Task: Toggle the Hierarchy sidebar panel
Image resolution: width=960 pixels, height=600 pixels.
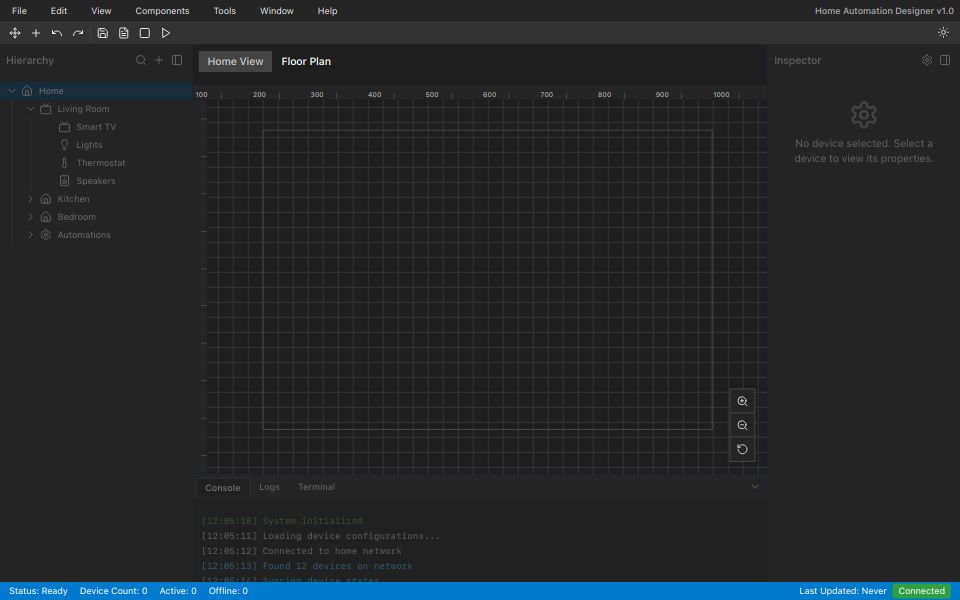Action: click(x=177, y=60)
